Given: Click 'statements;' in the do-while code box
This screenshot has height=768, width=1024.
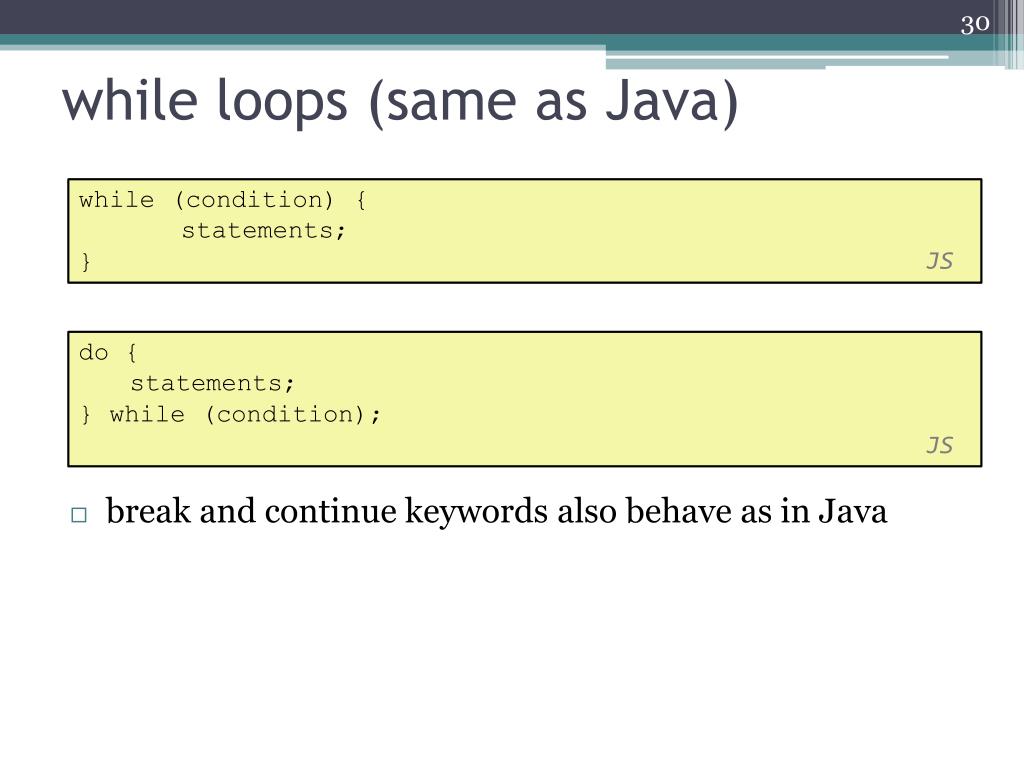Looking at the screenshot, I should [x=212, y=383].
